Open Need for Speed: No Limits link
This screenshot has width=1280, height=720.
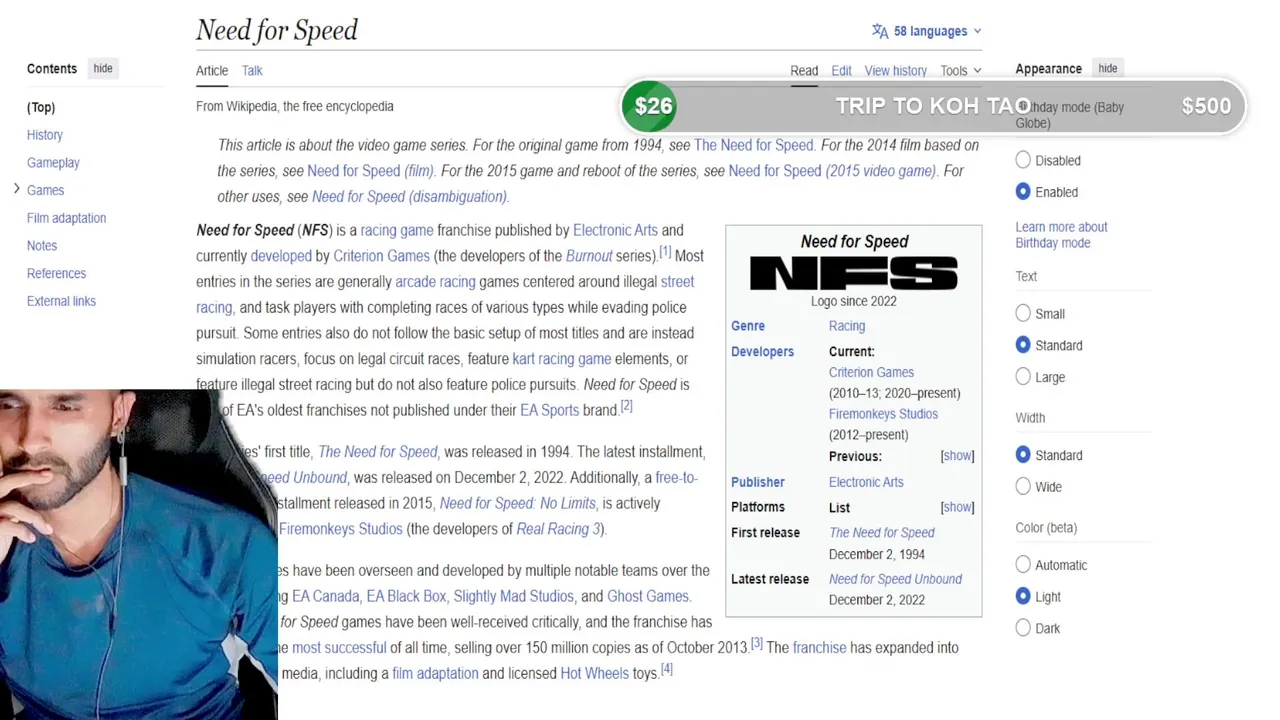(517, 503)
